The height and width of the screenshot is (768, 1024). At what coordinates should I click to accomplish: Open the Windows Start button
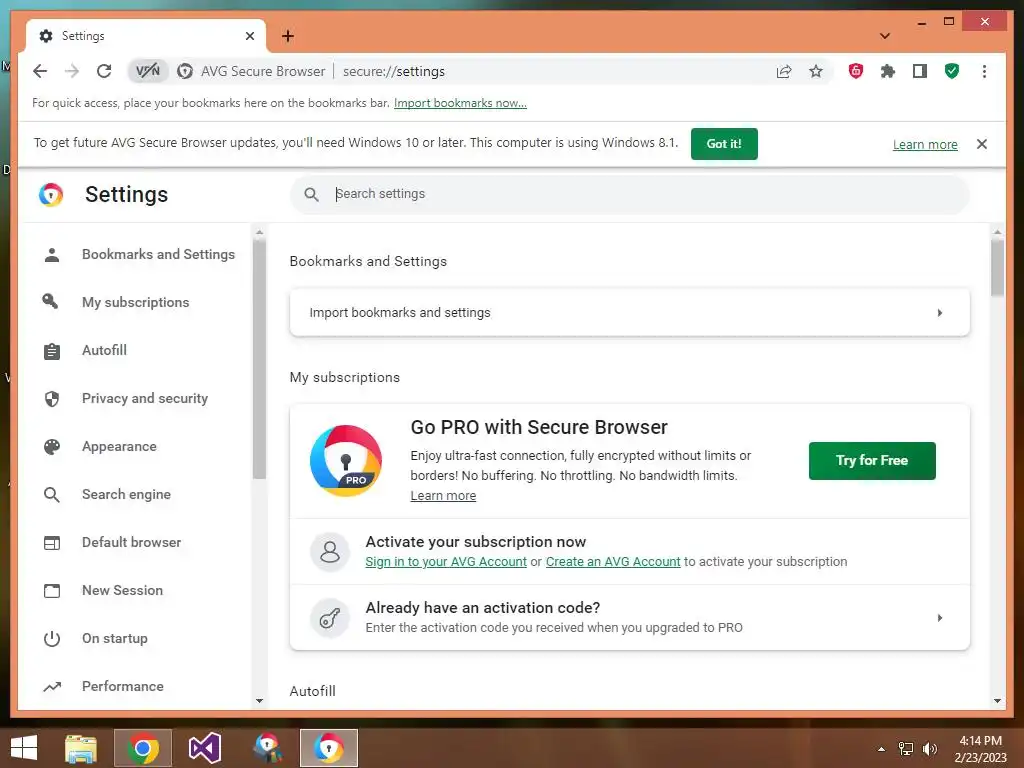24,748
